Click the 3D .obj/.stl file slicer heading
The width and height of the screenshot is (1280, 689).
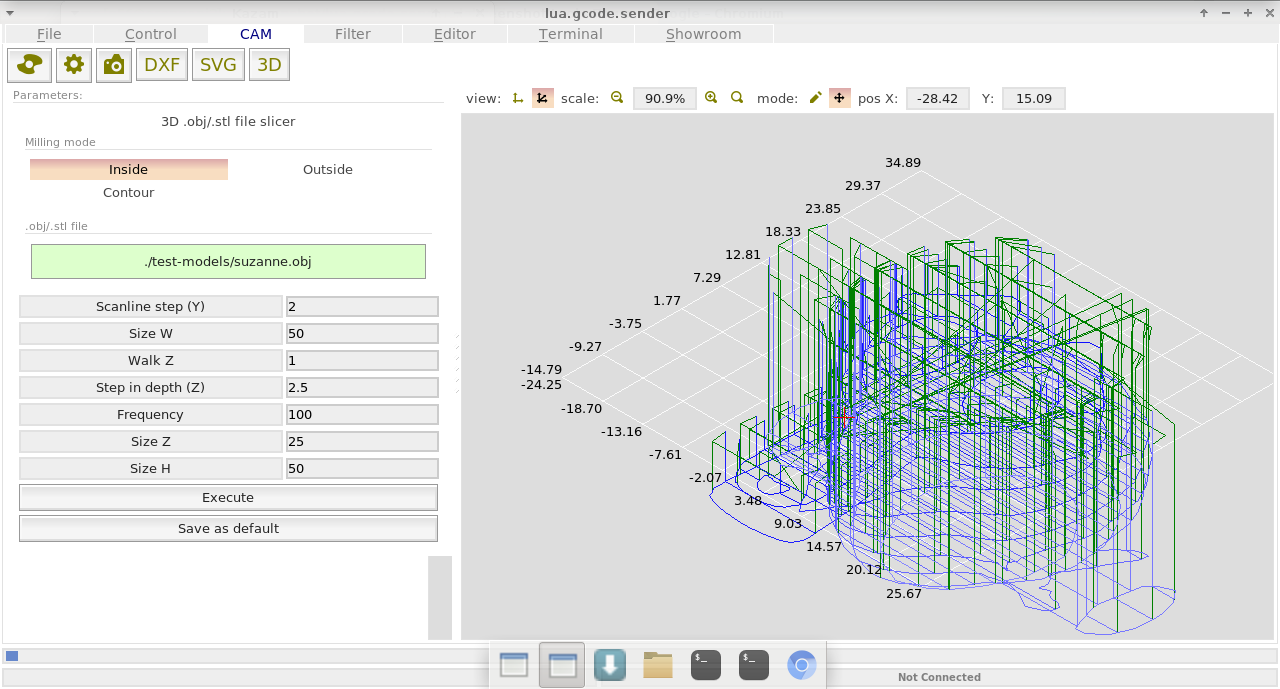[x=228, y=122]
